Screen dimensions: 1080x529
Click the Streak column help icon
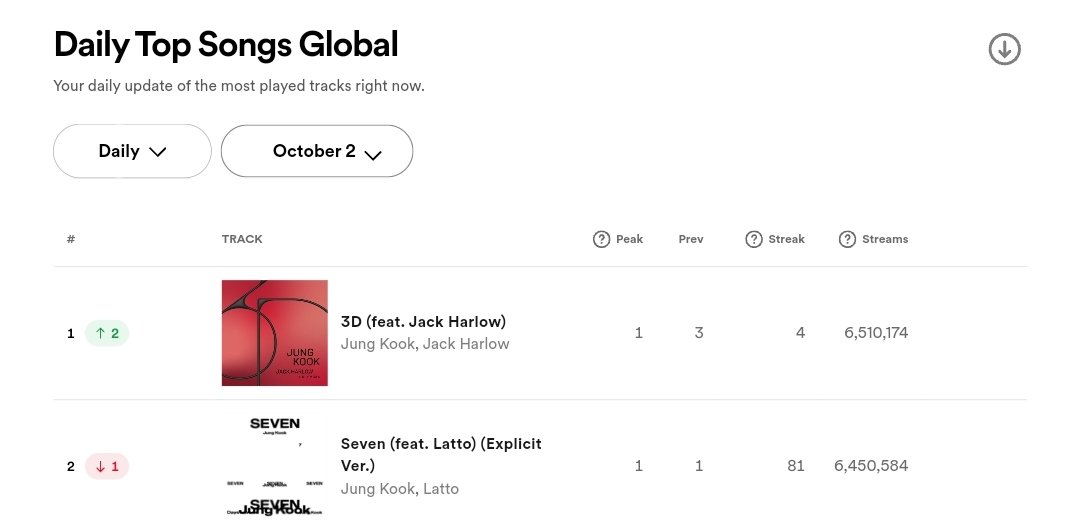[754, 239]
